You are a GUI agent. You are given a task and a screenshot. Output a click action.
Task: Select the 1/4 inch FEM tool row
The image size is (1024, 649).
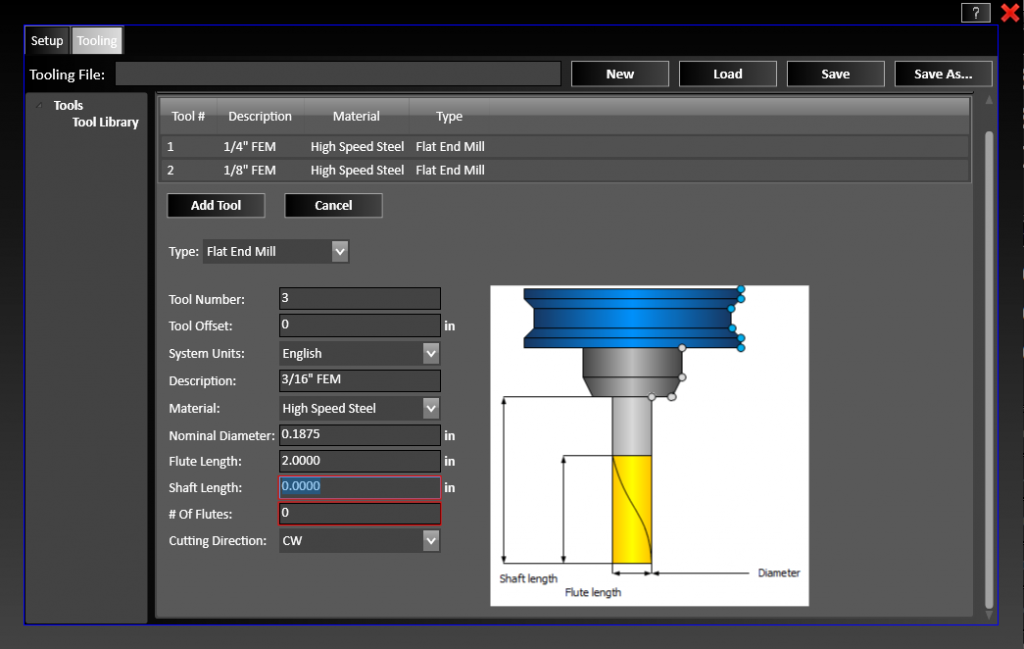click(400, 146)
